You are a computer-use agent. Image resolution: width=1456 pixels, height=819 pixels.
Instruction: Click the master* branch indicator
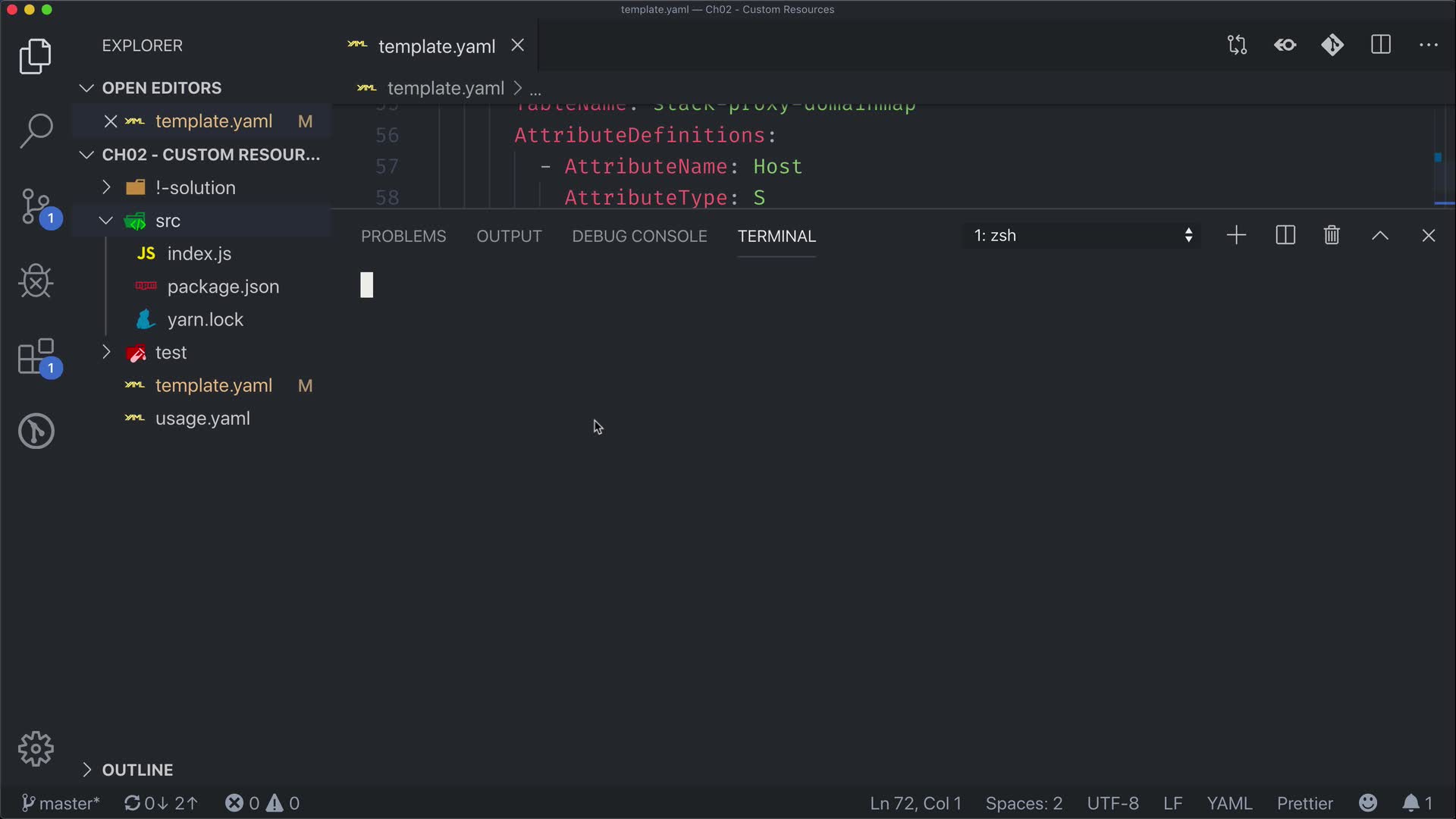(61, 803)
